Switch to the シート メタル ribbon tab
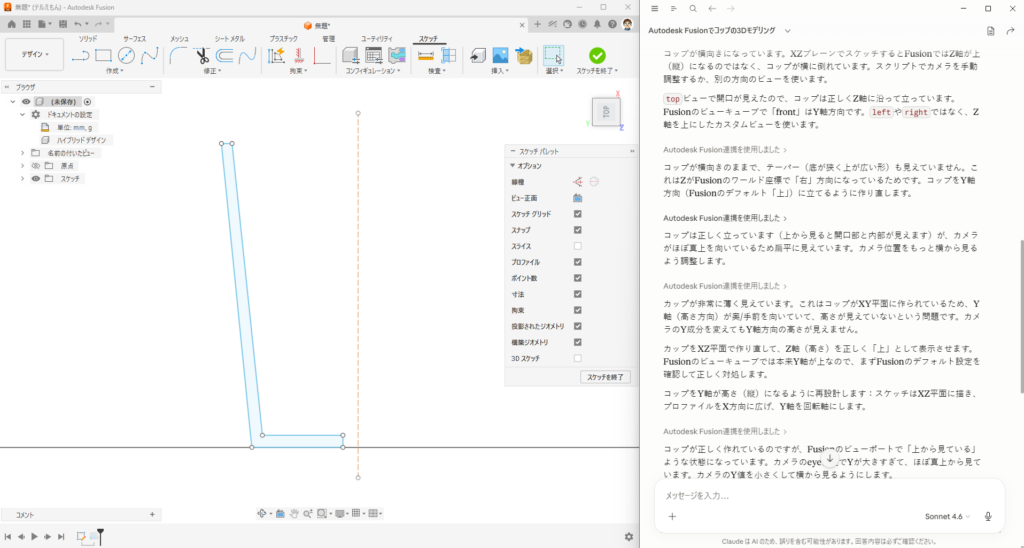 229,39
